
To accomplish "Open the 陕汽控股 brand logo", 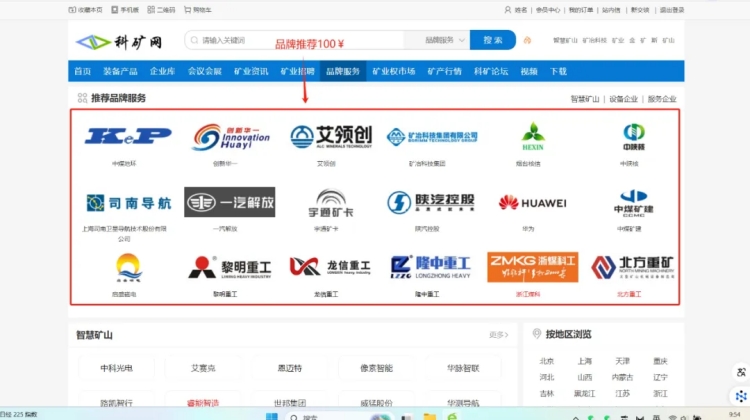I will coord(431,202).
